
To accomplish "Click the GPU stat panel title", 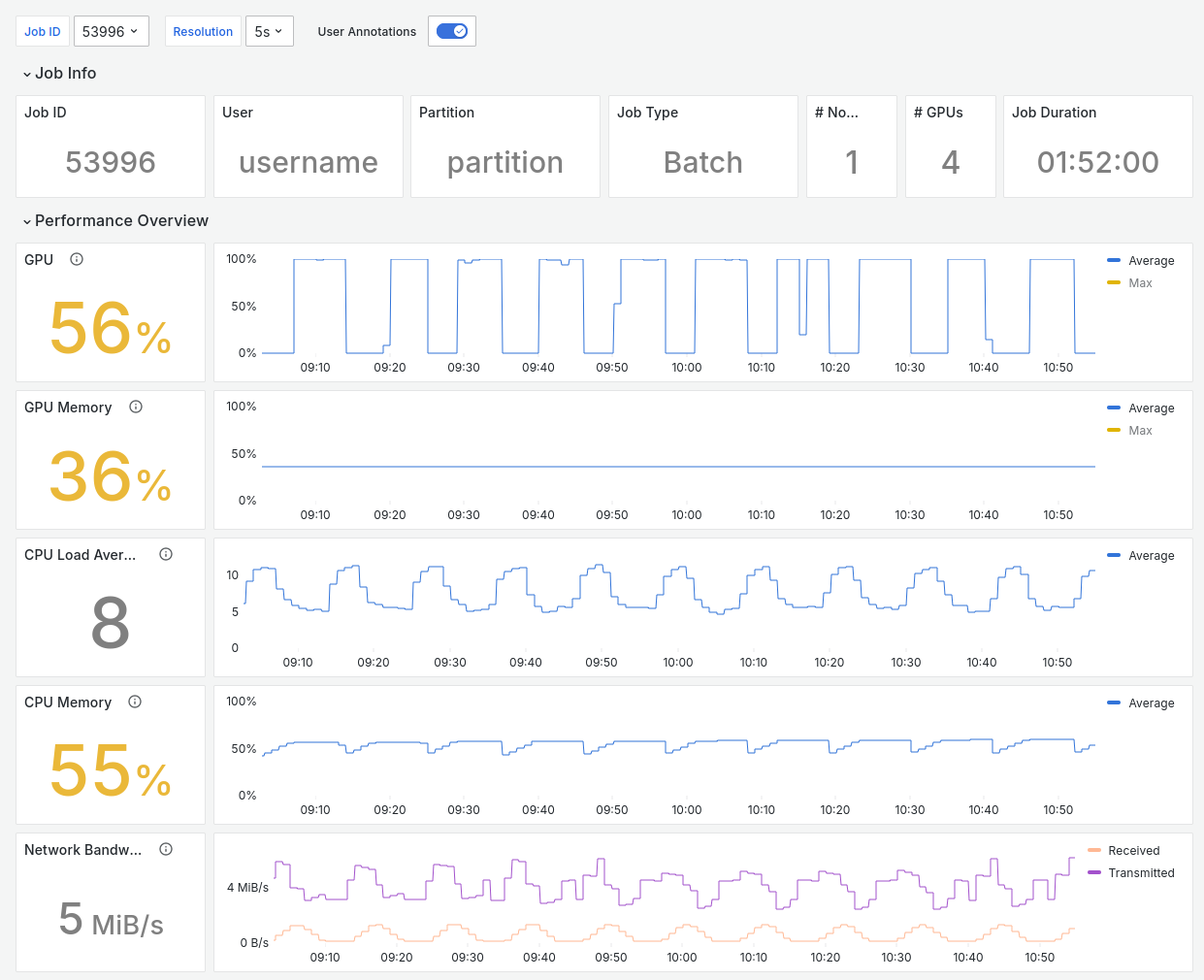I will (39, 260).
